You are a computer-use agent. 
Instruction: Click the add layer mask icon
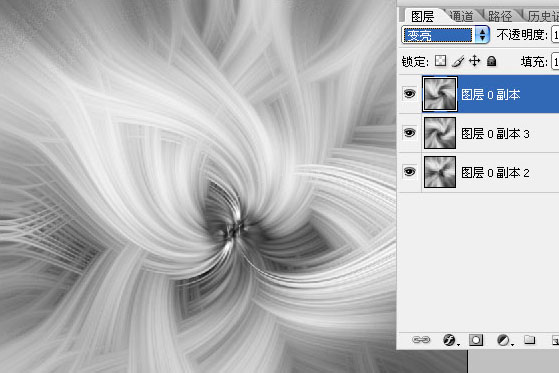click(476, 340)
